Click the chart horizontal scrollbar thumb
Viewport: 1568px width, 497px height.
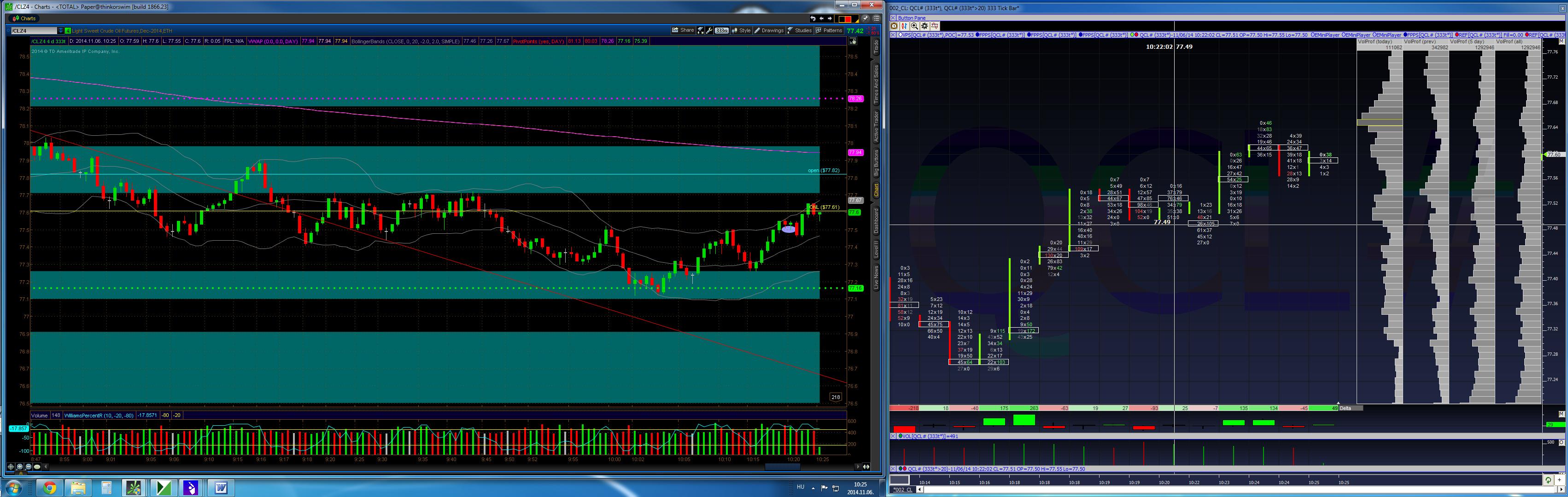[782, 467]
